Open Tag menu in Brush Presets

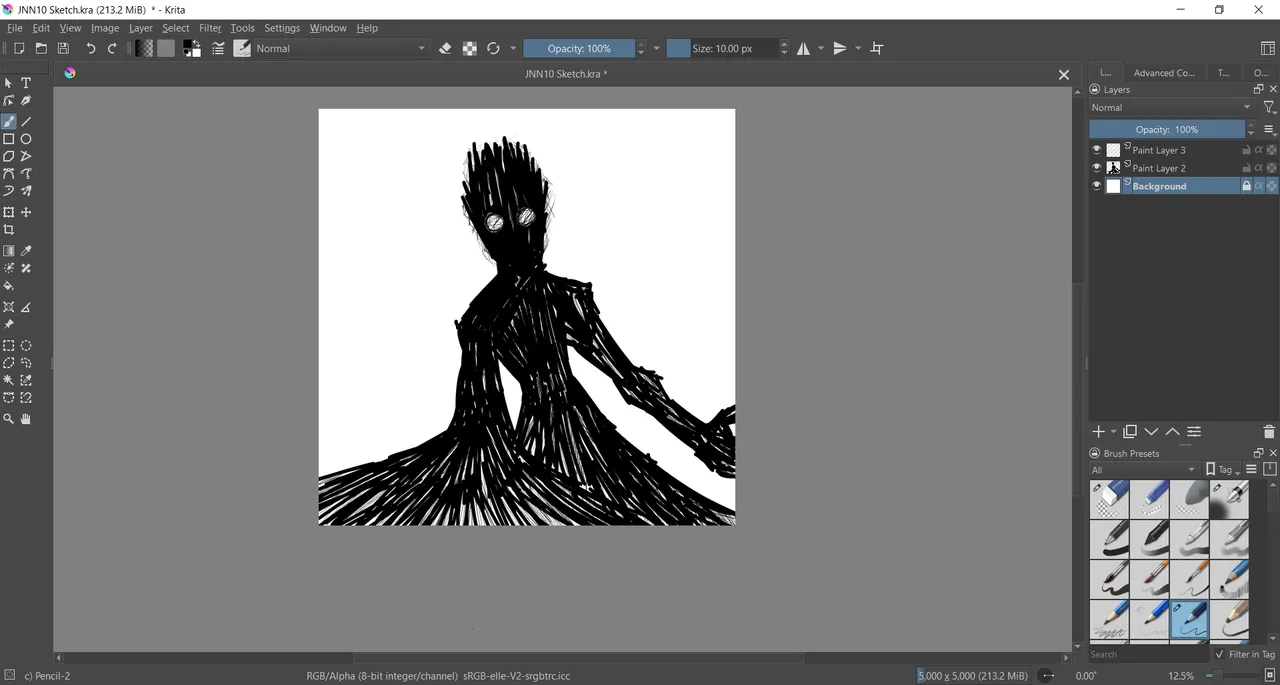[1224, 470]
